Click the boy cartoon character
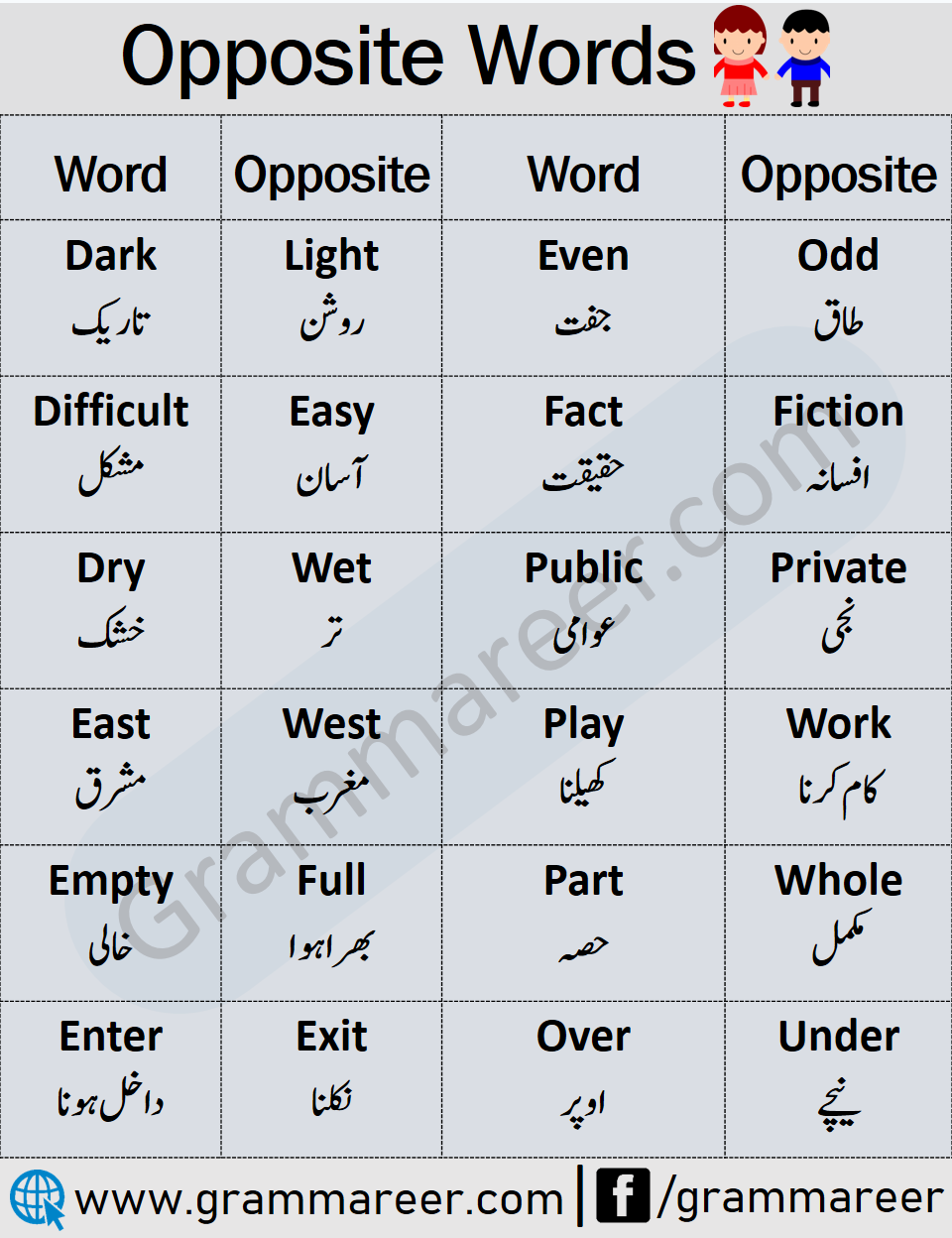This screenshot has height=1238, width=952. point(804,58)
